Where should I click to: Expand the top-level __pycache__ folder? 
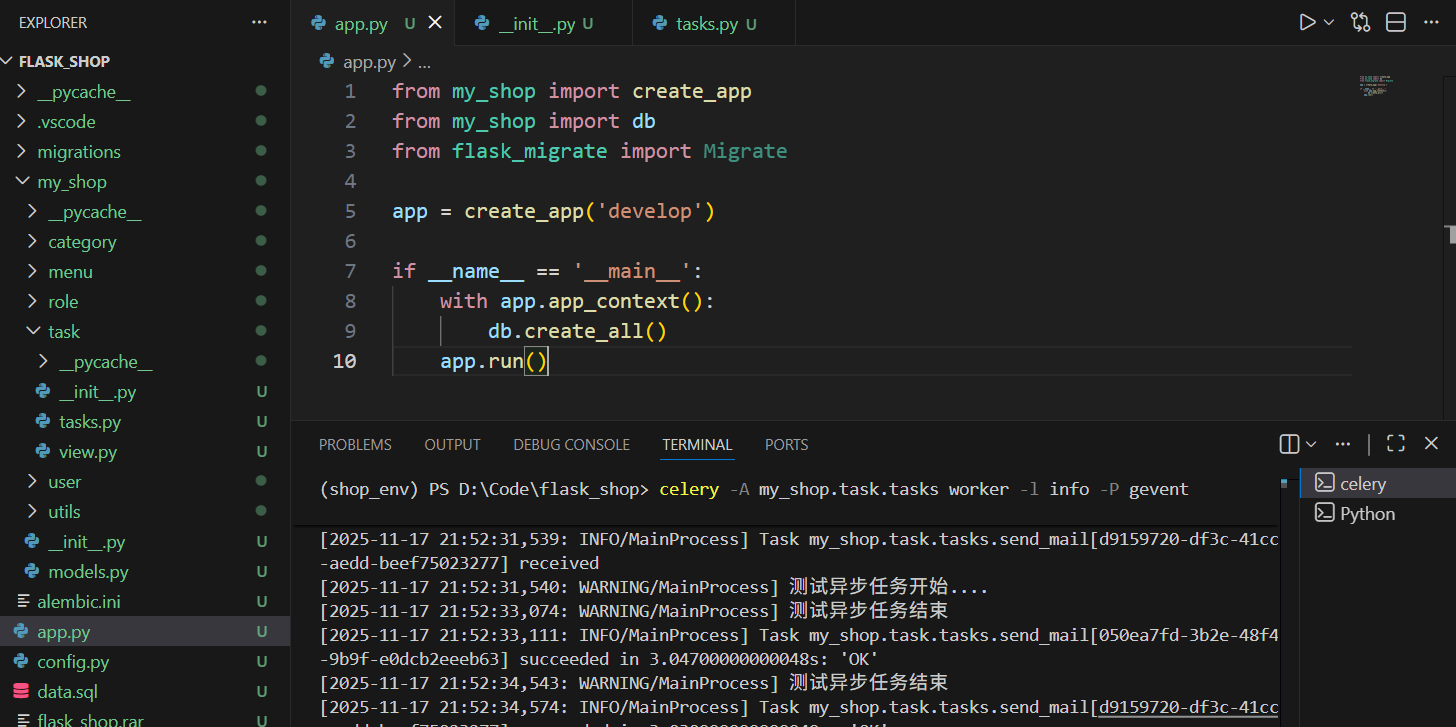145,92
